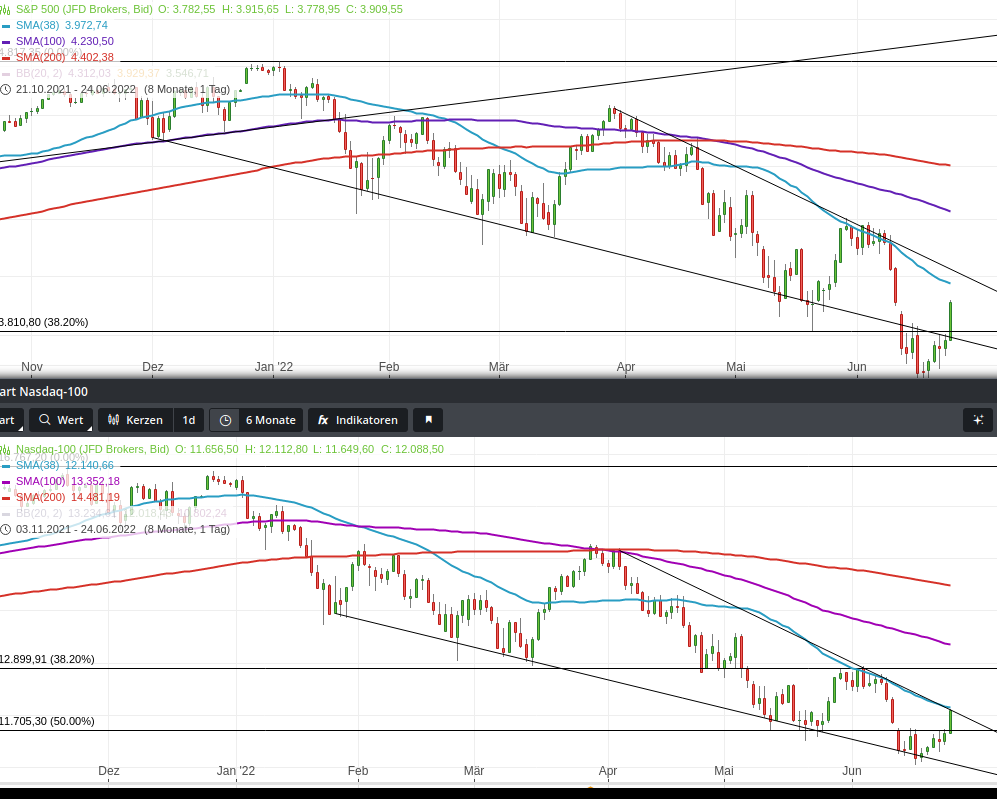Toggle SMA(100) 4.230,50 legend entry
Viewport: 997px width, 799px height.
pos(65,41)
